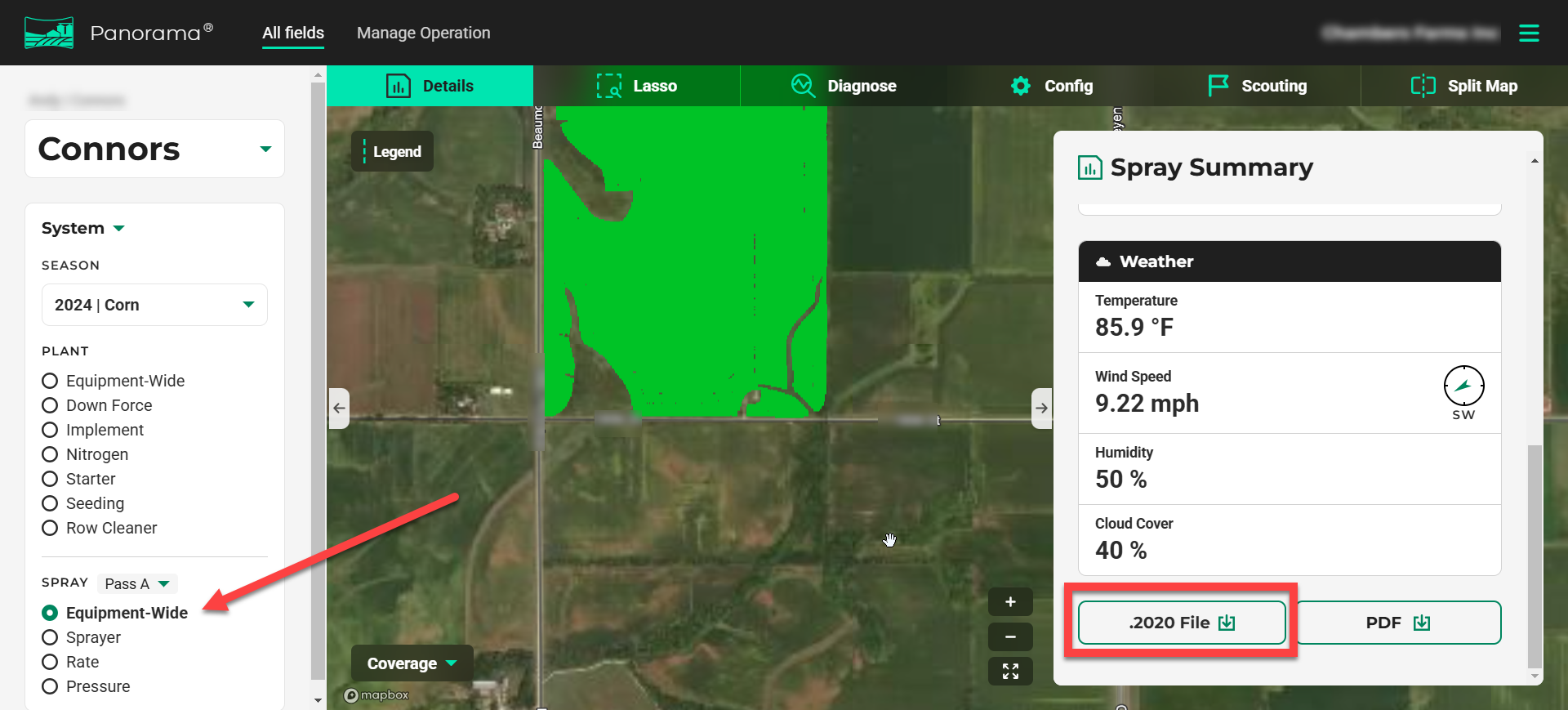Open the map Legend
The height and width of the screenshot is (710, 1568).
coord(393,152)
